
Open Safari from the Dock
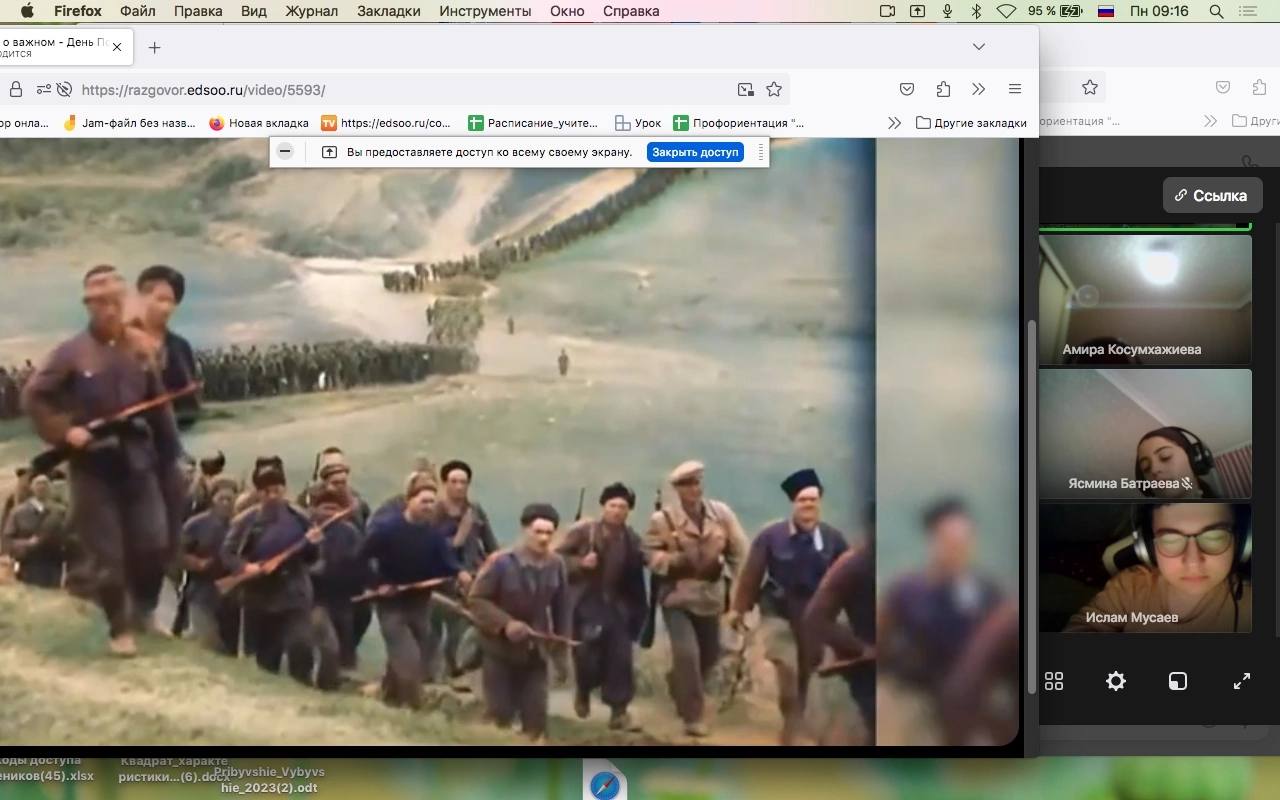(605, 783)
